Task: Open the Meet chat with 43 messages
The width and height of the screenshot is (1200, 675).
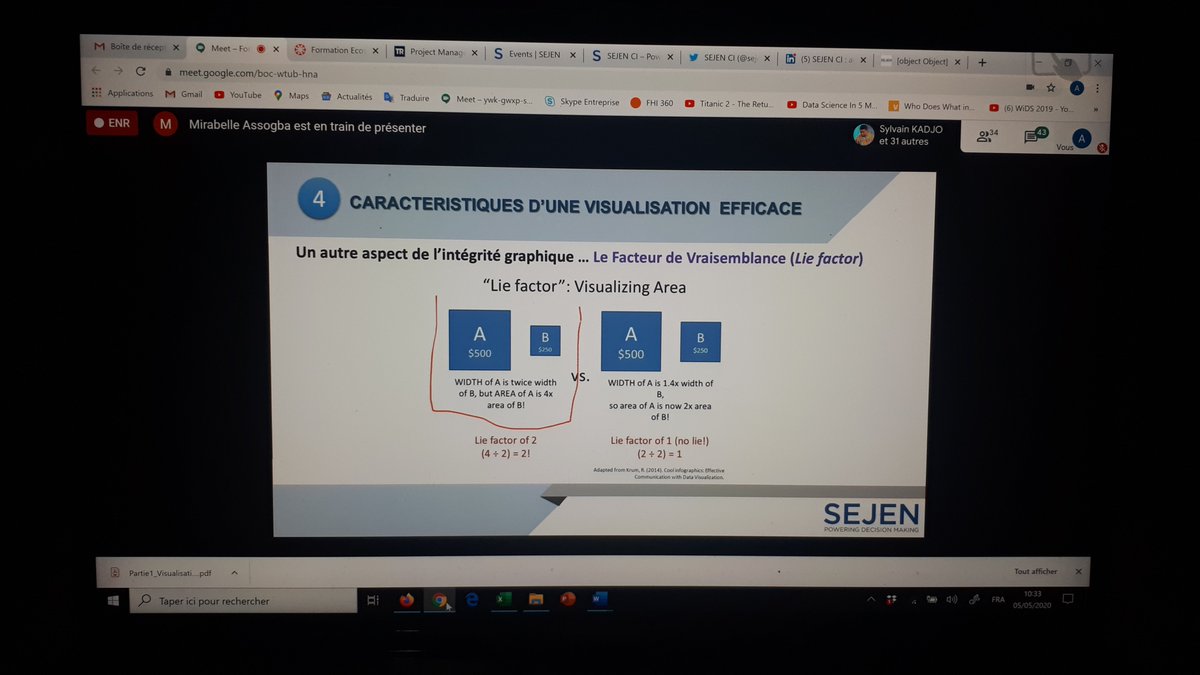Action: [1035, 136]
